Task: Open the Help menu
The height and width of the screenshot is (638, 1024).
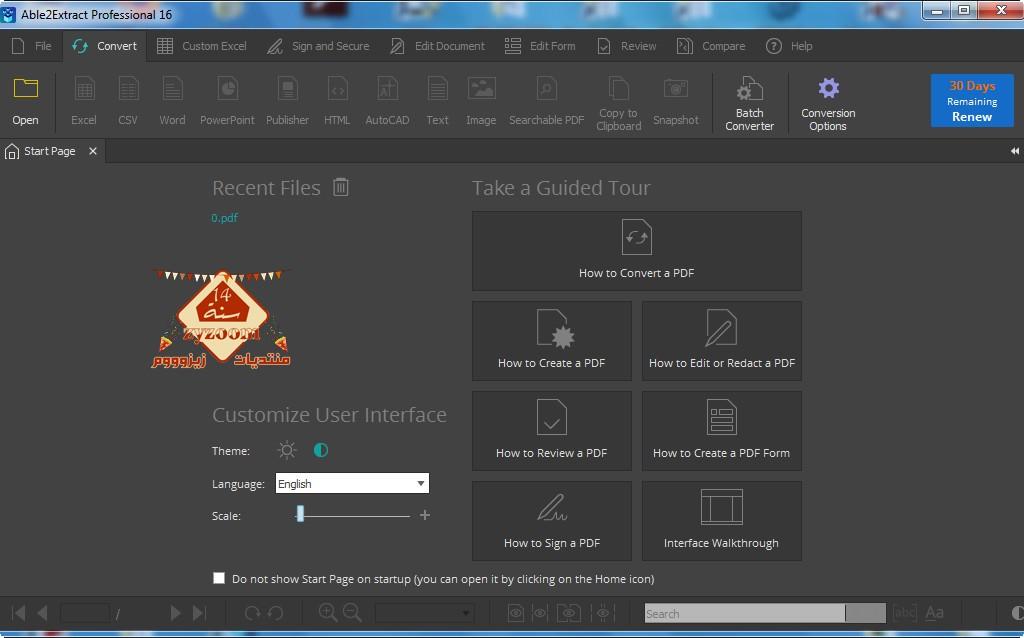Action: click(790, 46)
